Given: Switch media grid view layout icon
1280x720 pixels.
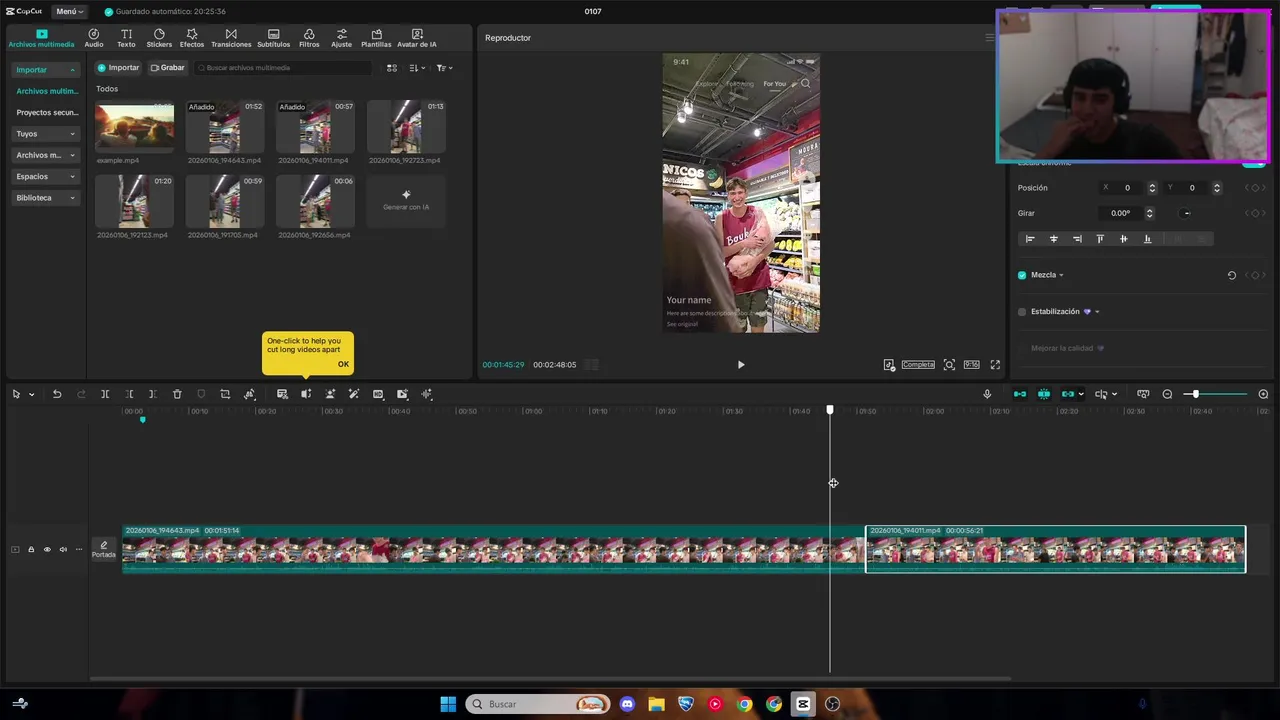Looking at the screenshot, I should (392, 68).
